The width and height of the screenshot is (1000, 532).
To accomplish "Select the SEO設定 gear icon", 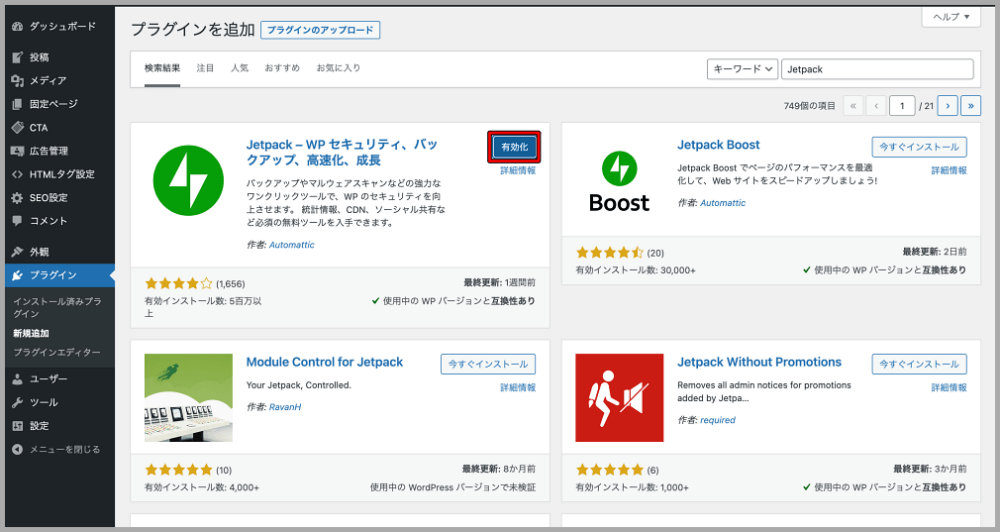I will click(x=17, y=198).
